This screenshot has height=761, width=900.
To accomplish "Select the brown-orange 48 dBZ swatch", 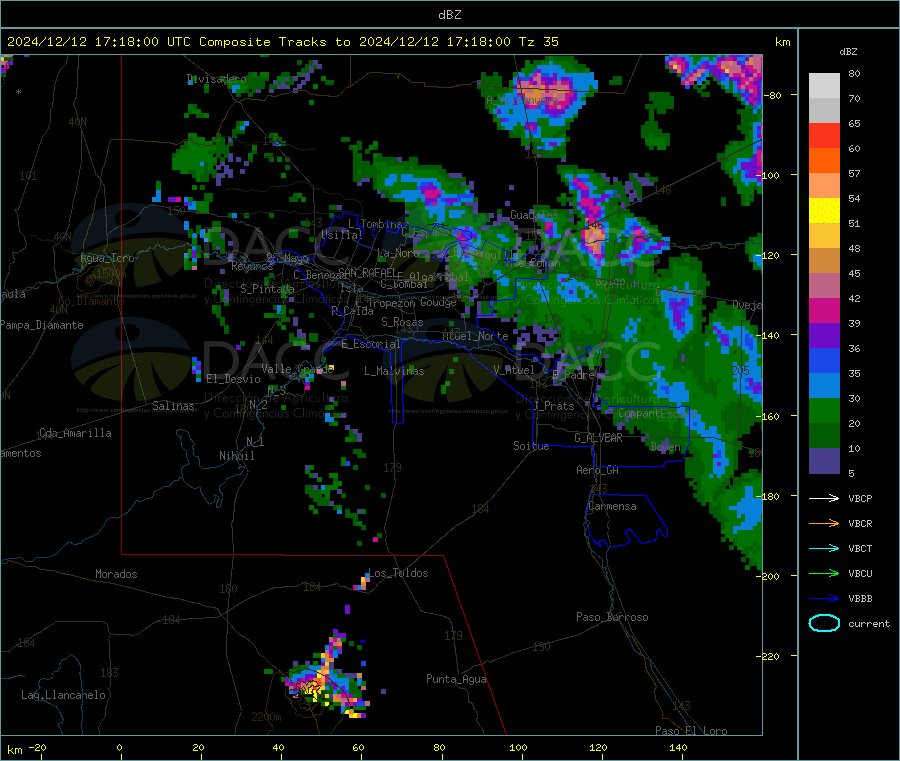I will 824,261.
